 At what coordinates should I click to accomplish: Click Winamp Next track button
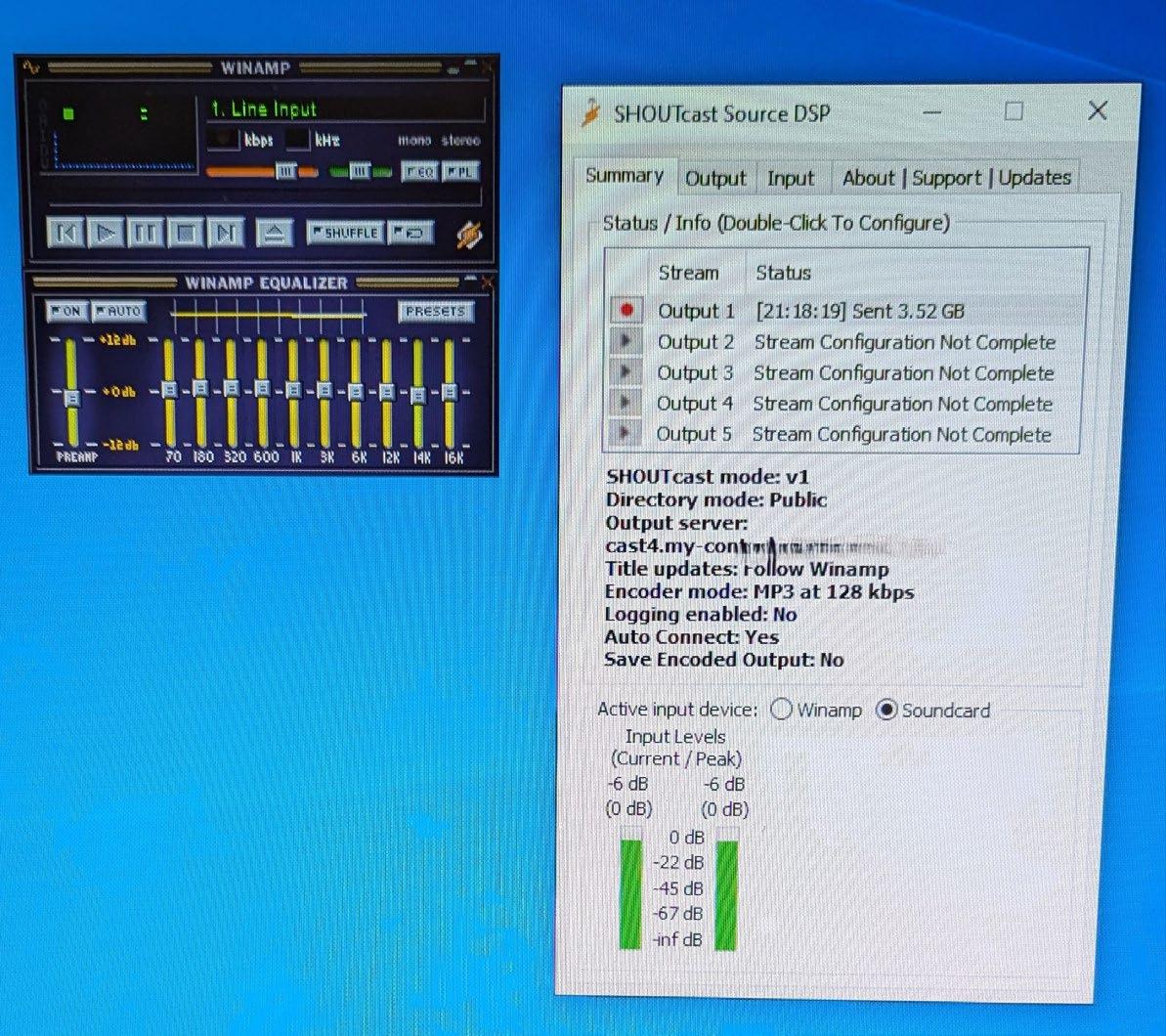click(226, 233)
